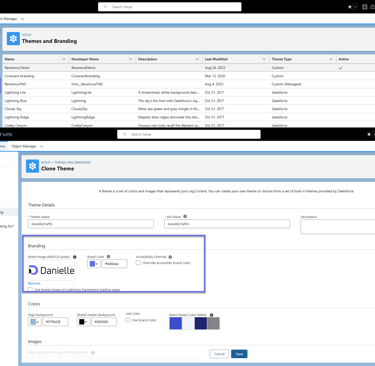Click the Danielle brand image thumbnail
The image size is (375, 366).
(x=52, y=270)
